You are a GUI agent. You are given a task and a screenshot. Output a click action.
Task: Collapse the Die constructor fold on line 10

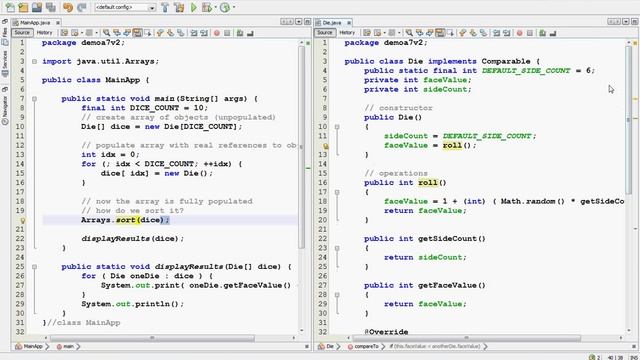pyautogui.click(x=337, y=127)
